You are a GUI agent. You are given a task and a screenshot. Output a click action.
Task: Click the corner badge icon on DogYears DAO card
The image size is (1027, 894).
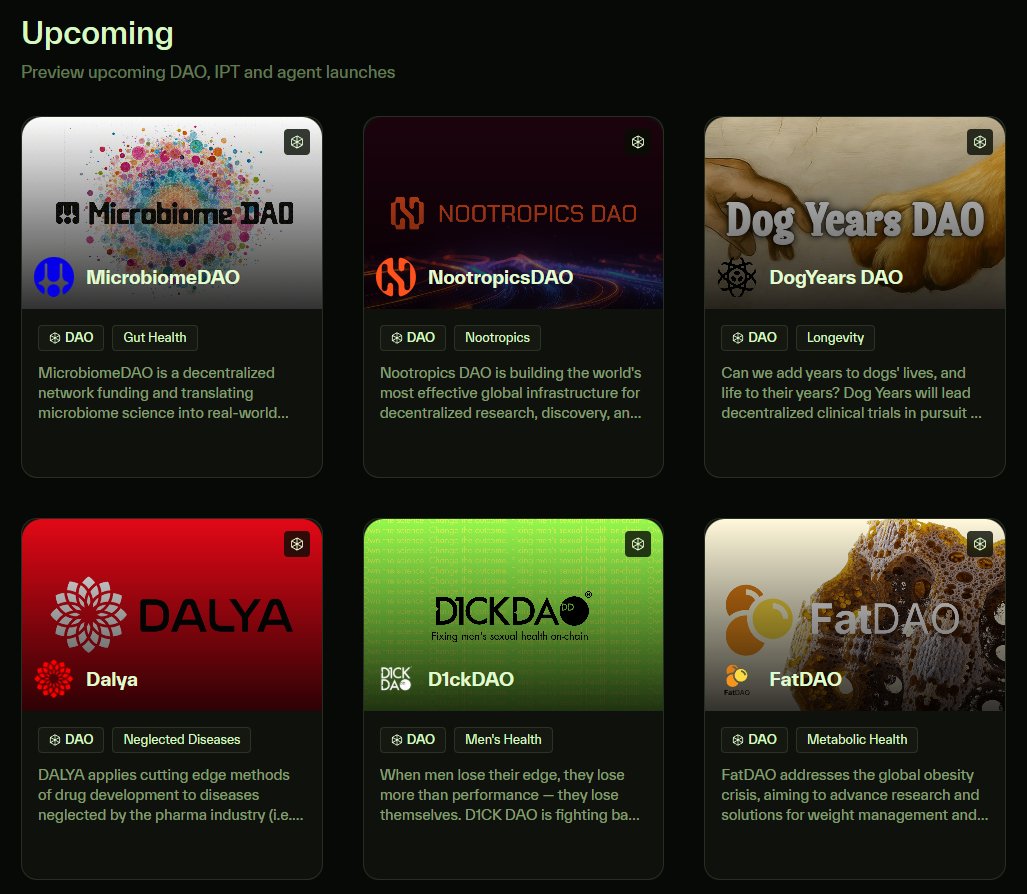980,142
